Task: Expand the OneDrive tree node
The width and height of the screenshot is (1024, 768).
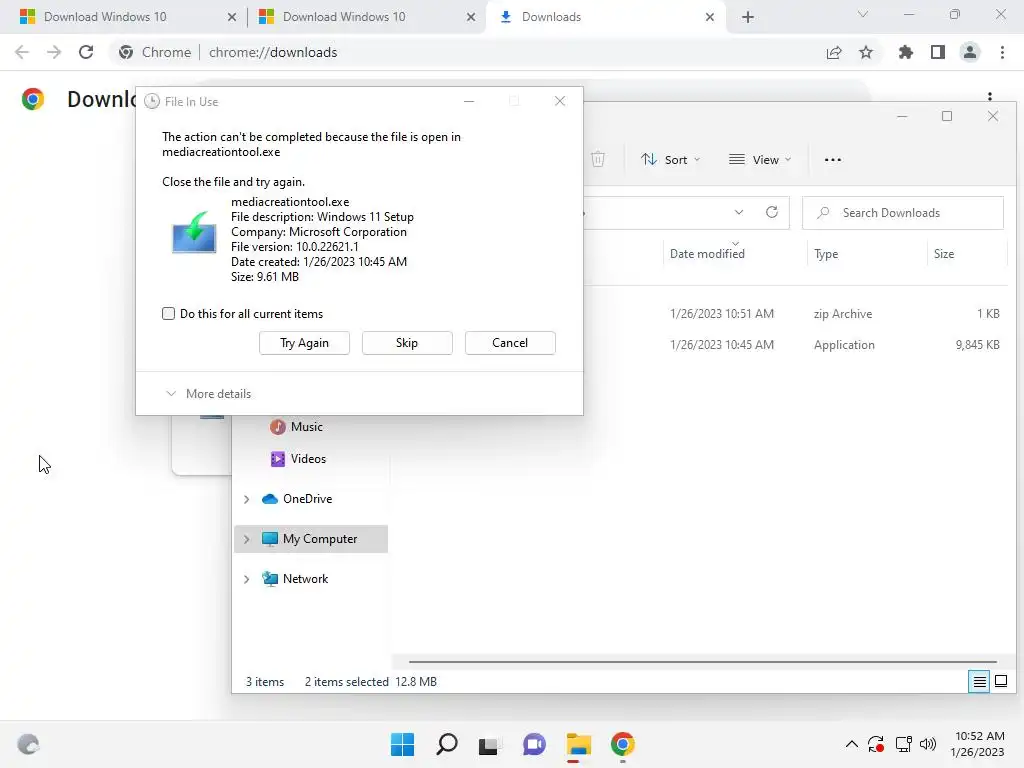Action: 246,499
